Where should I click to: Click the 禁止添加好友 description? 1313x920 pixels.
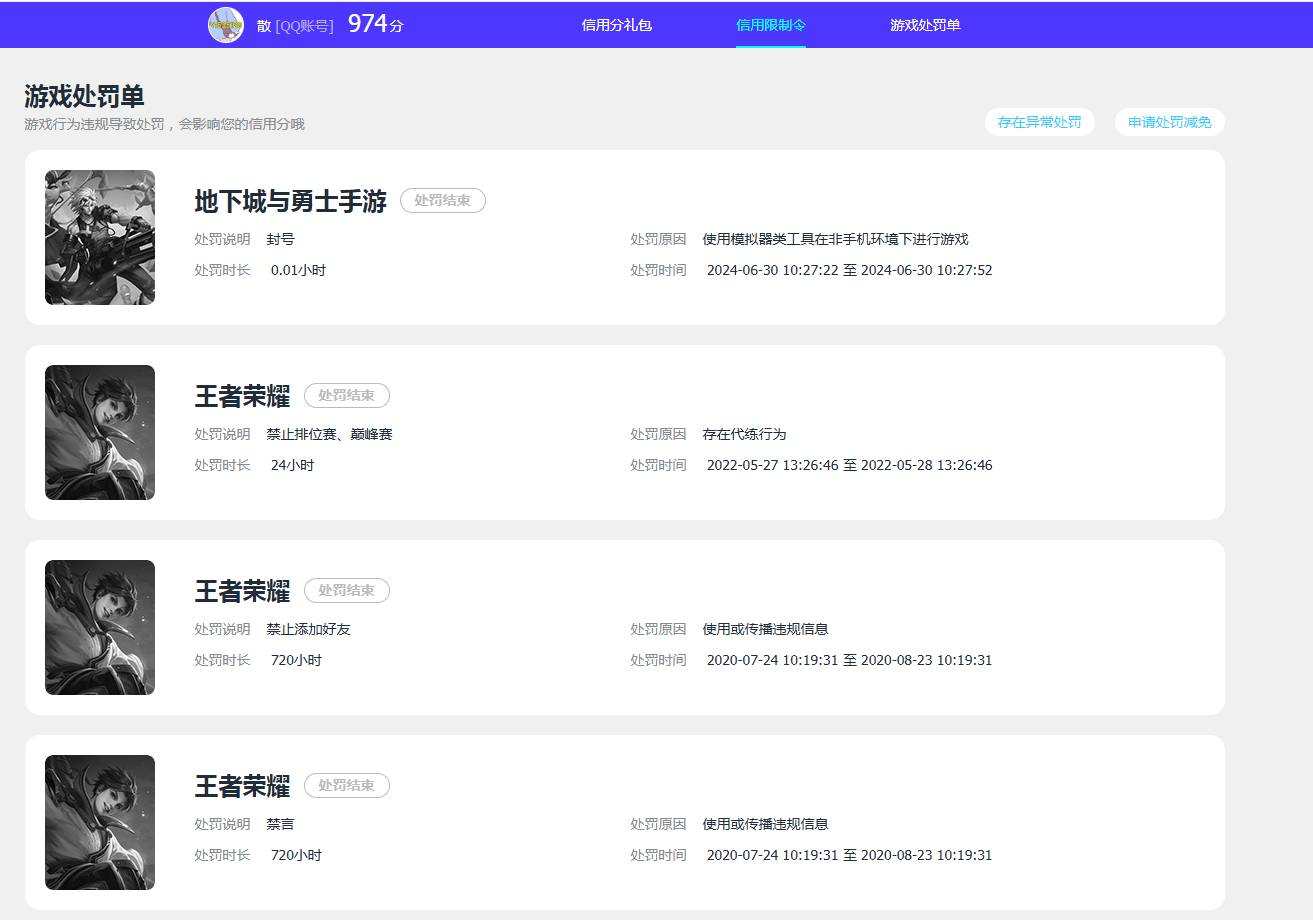308,629
